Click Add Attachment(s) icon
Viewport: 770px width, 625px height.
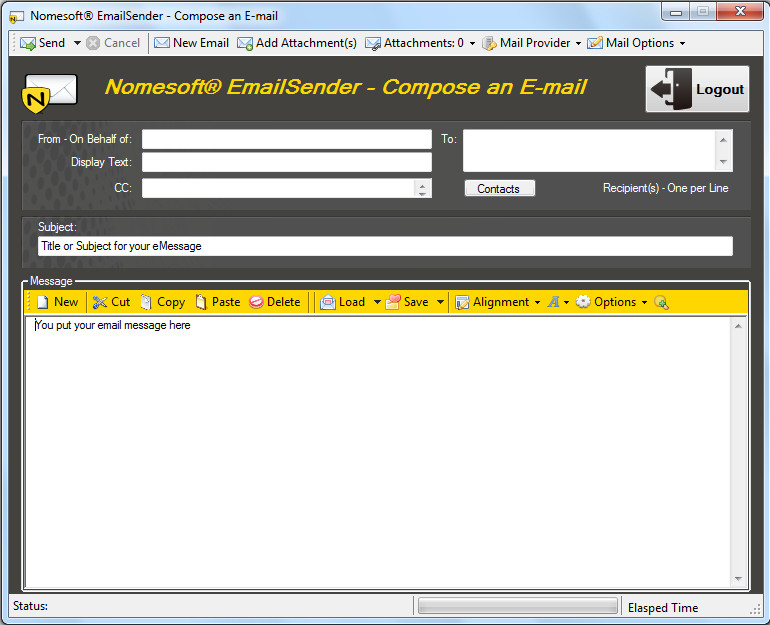tap(245, 43)
